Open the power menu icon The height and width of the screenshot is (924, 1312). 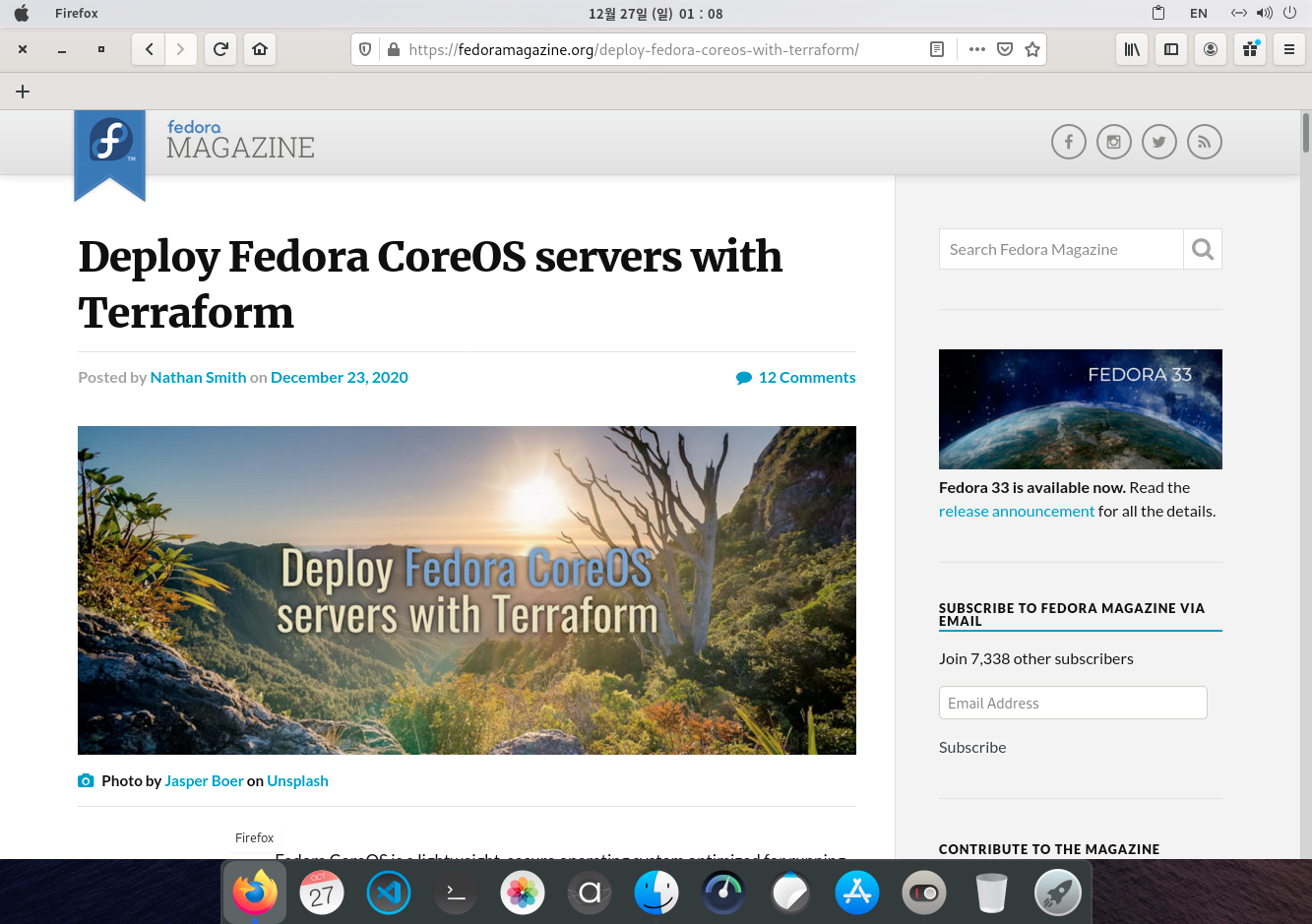tap(1289, 14)
